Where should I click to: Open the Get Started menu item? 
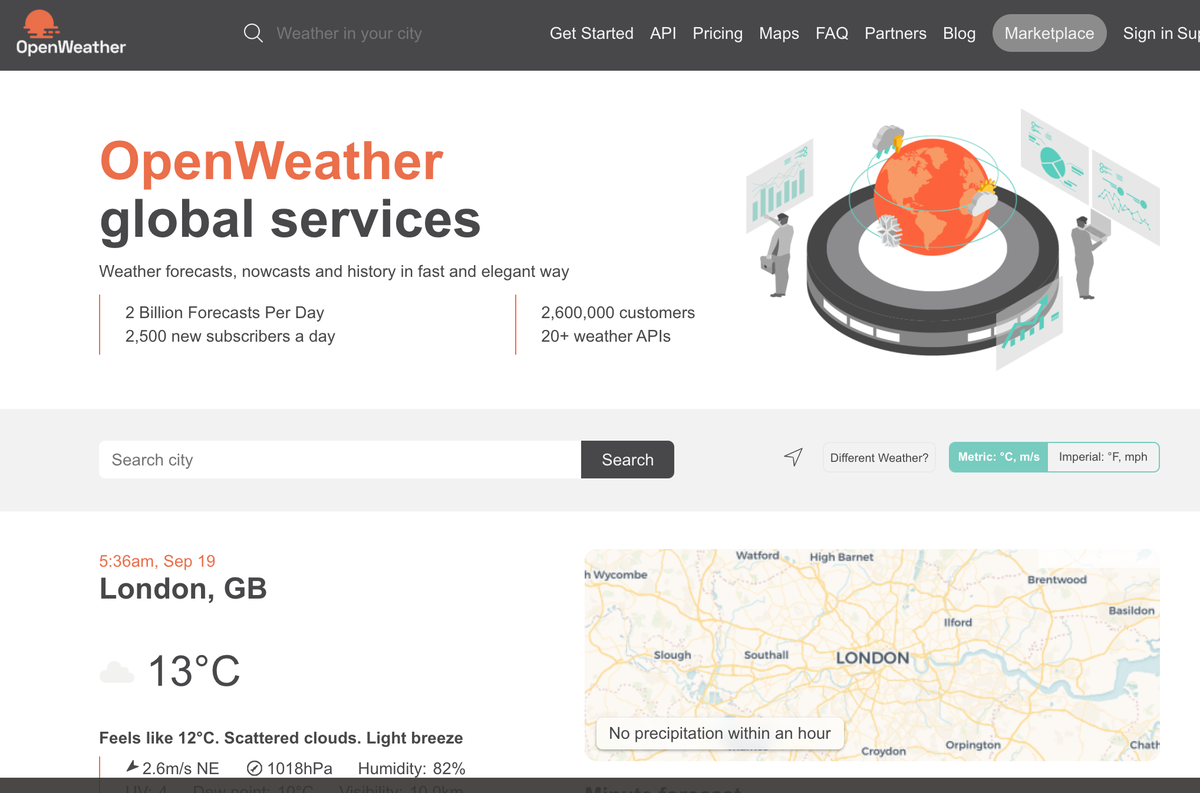592,33
